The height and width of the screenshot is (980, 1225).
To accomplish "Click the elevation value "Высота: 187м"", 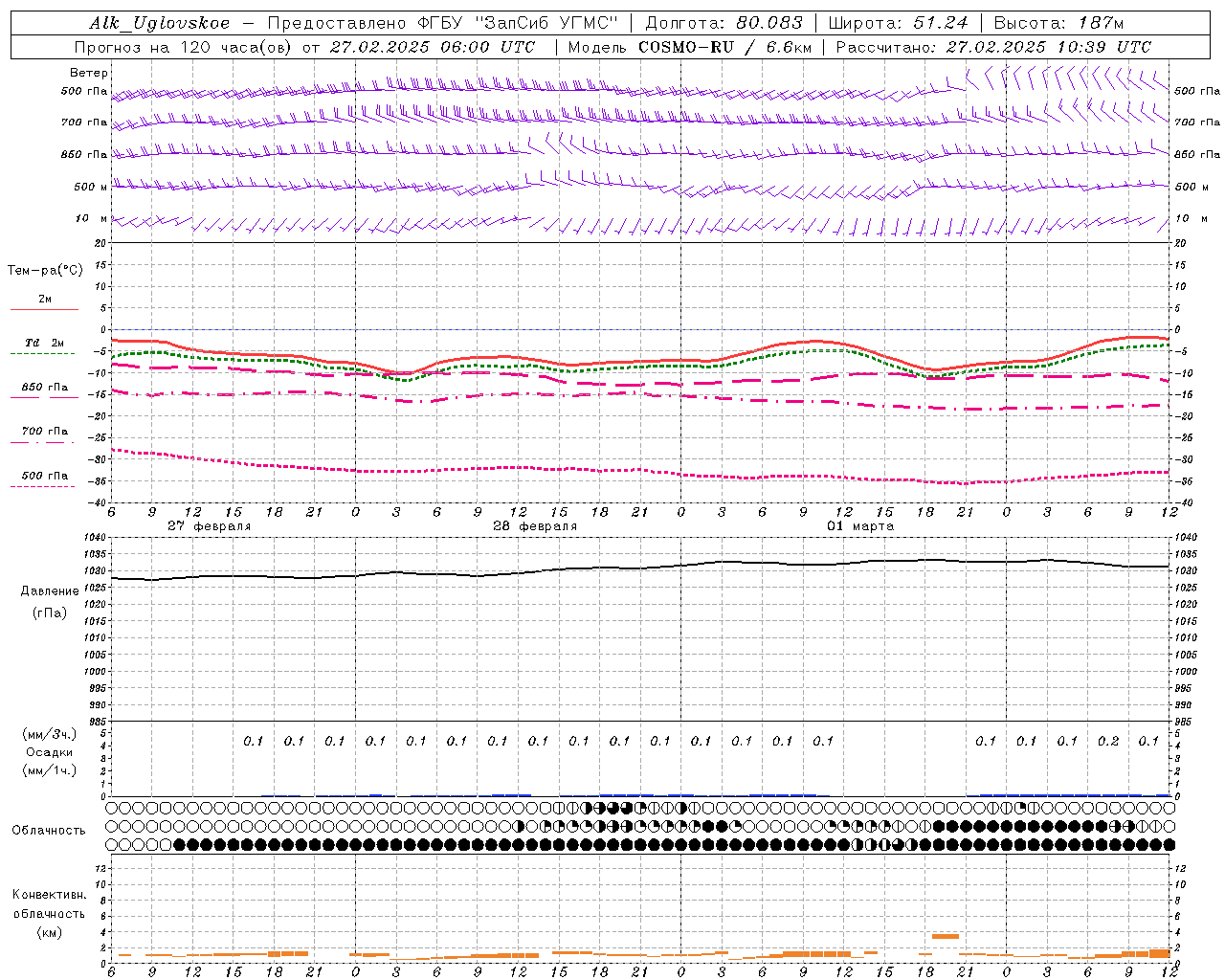I will [1058, 23].
